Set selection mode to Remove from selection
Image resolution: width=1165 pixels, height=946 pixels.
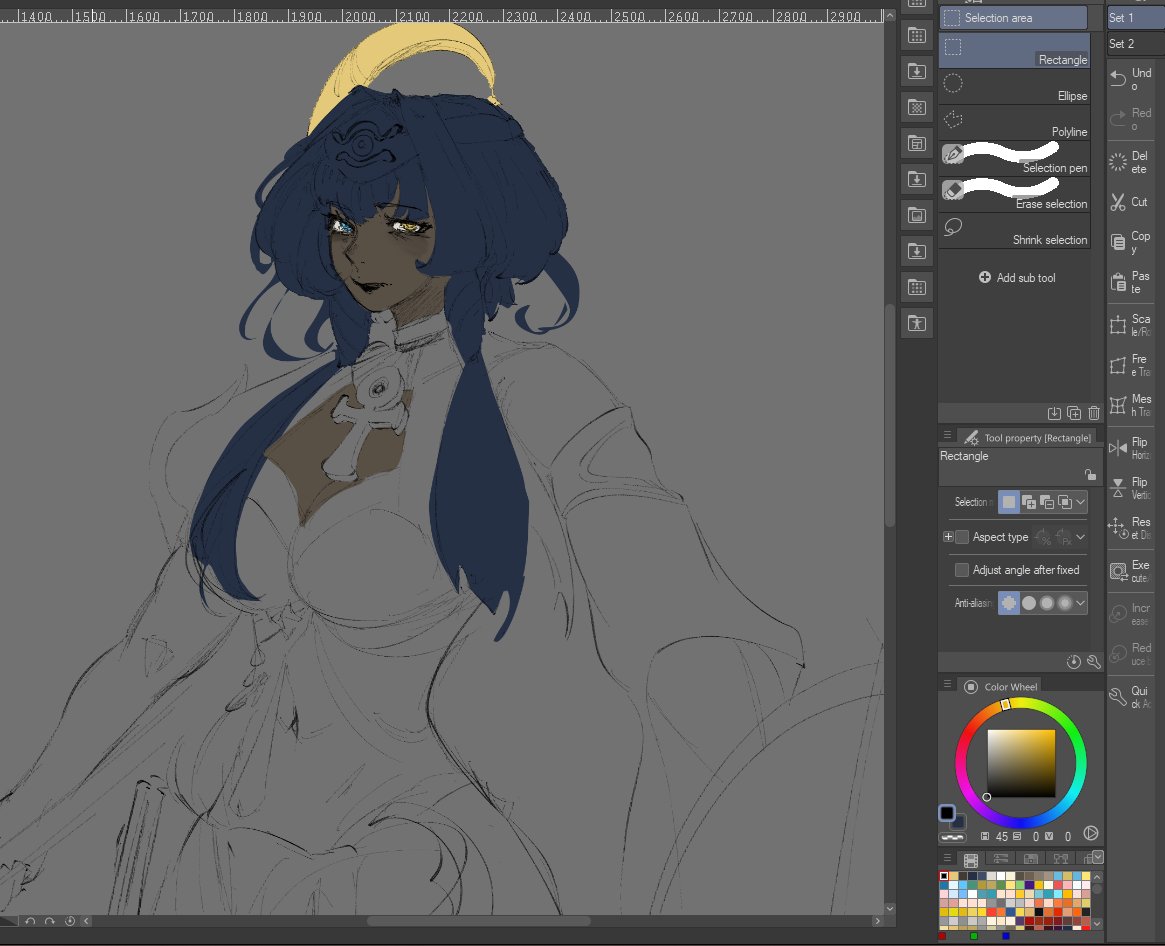coord(1047,502)
